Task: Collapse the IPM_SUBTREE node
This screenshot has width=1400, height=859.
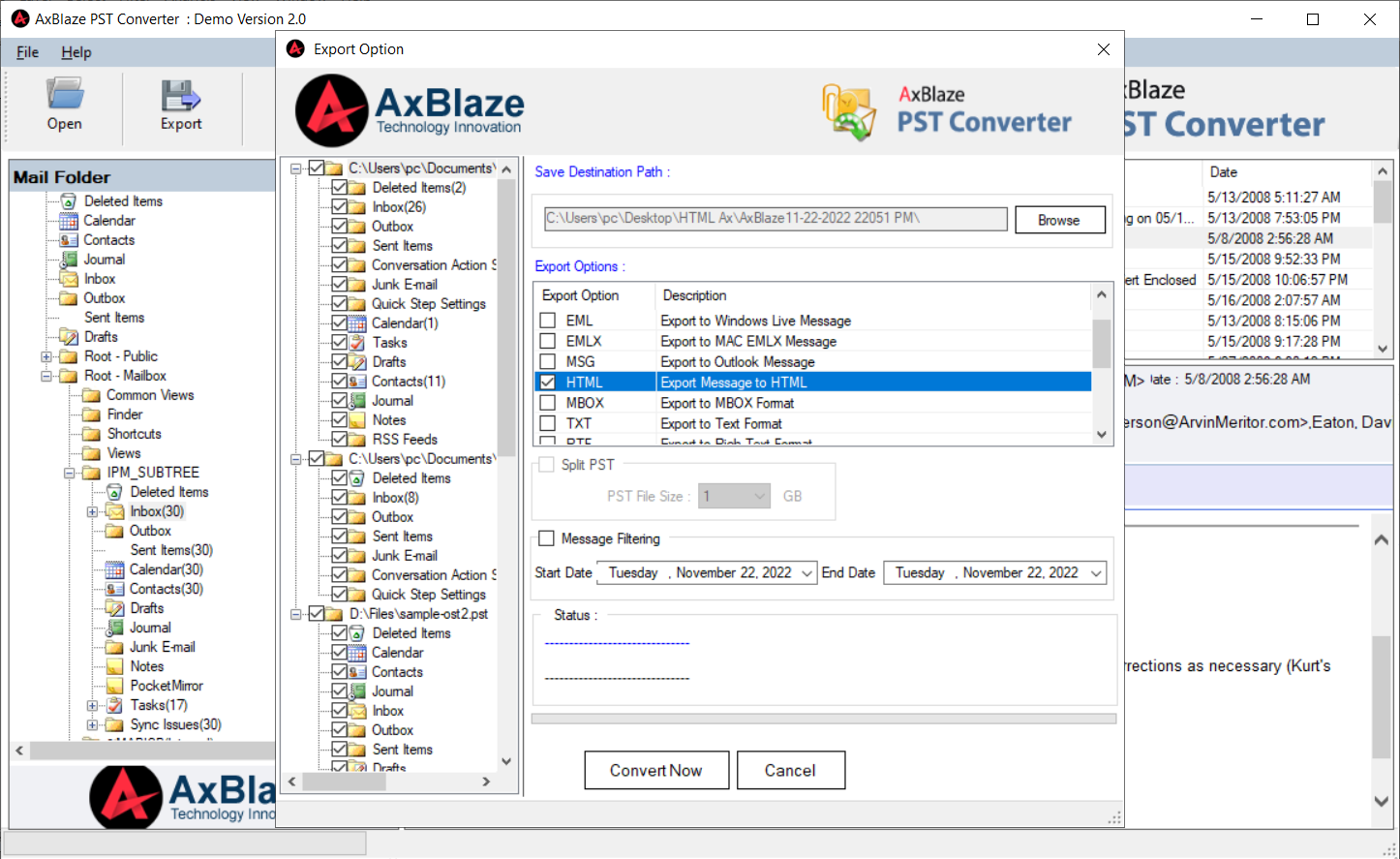Action: 69,473
